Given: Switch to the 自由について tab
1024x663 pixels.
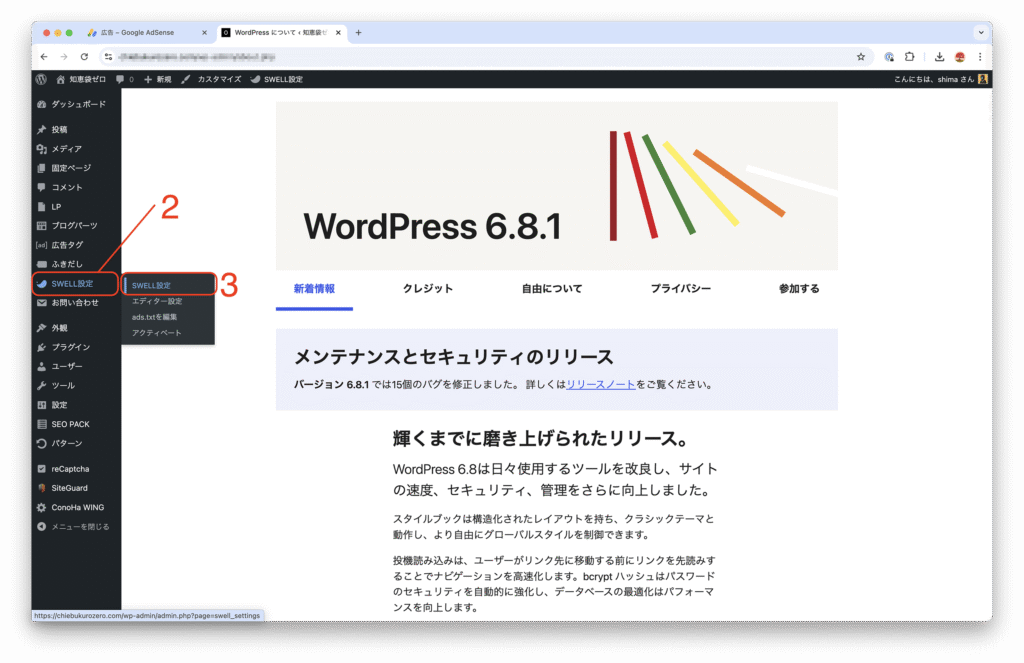Looking at the screenshot, I should click(x=552, y=289).
